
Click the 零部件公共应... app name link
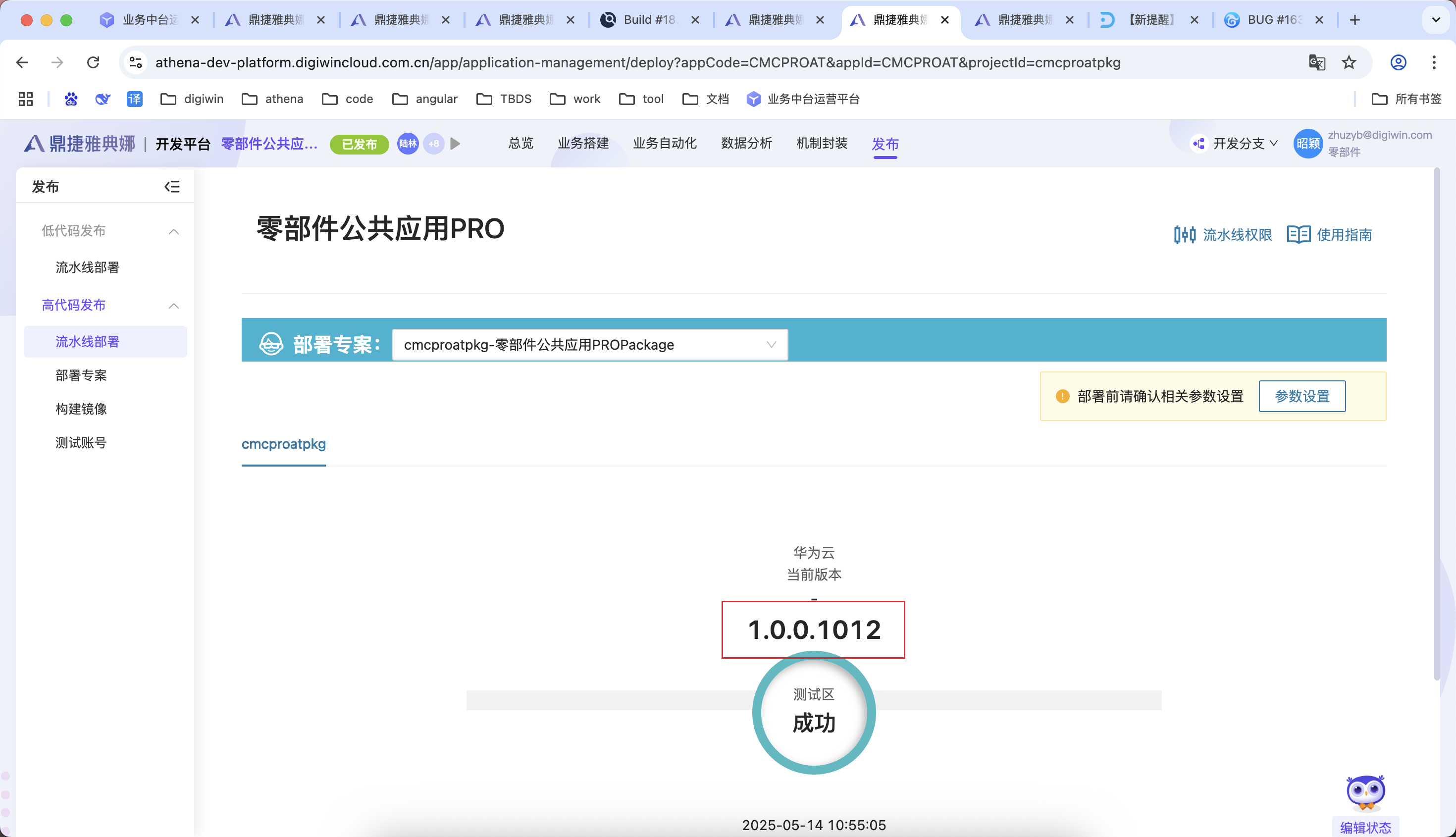coord(269,143)
